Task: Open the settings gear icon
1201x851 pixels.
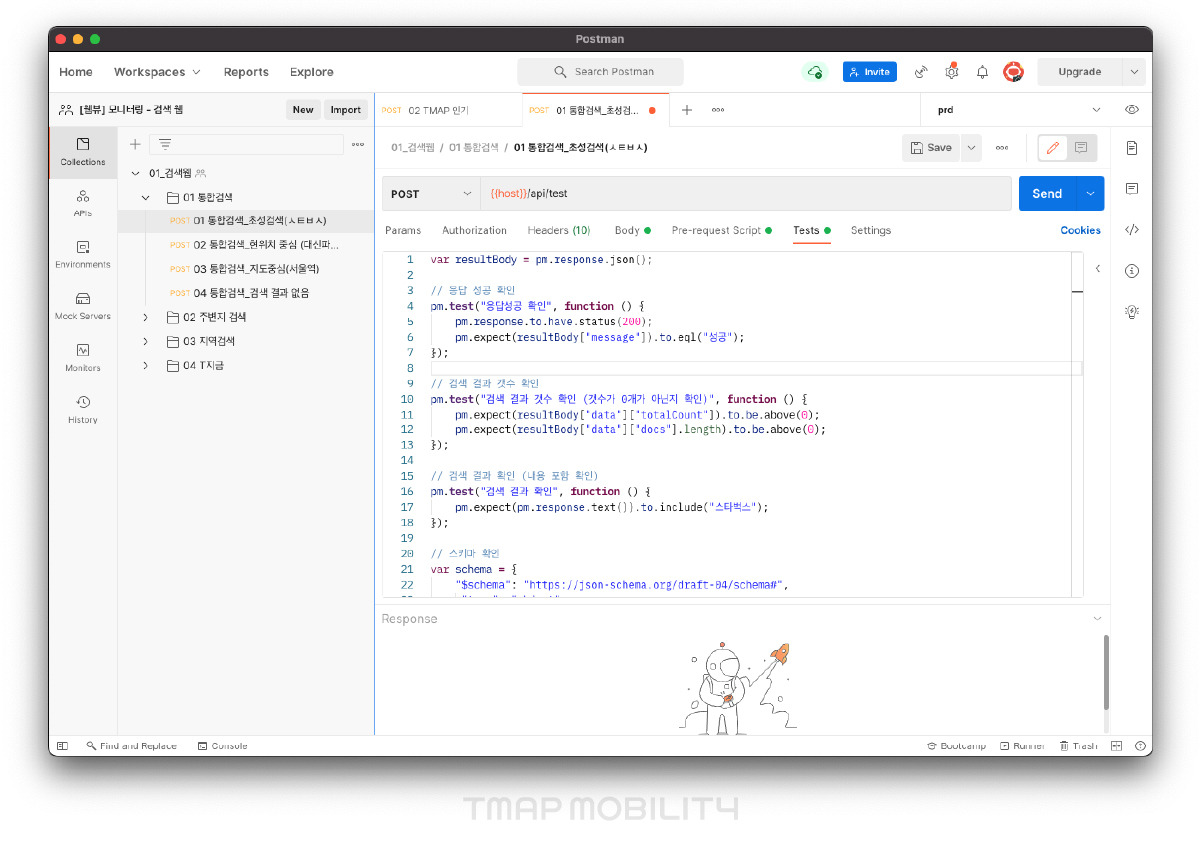Action: point(952,72)
